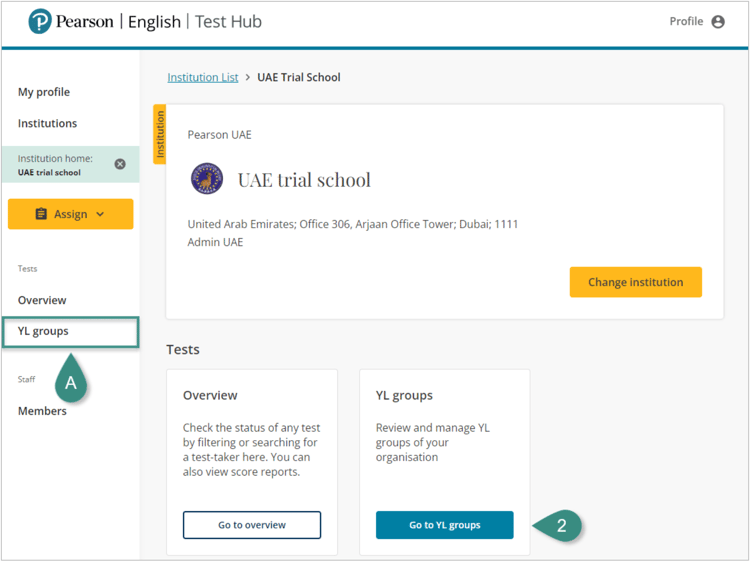The width and height of the screenshot is (750, 567).
Task: Follow the Institution List breadcrumb link
Action: [x=203, y=77]
